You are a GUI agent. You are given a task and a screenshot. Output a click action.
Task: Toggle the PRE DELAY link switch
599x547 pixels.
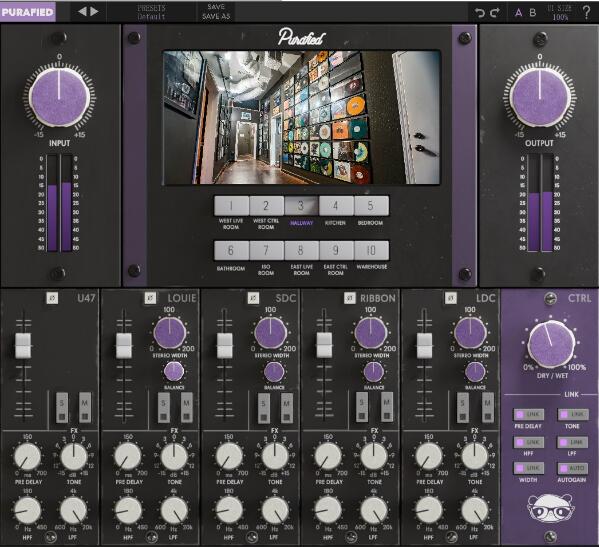point(529,414)
